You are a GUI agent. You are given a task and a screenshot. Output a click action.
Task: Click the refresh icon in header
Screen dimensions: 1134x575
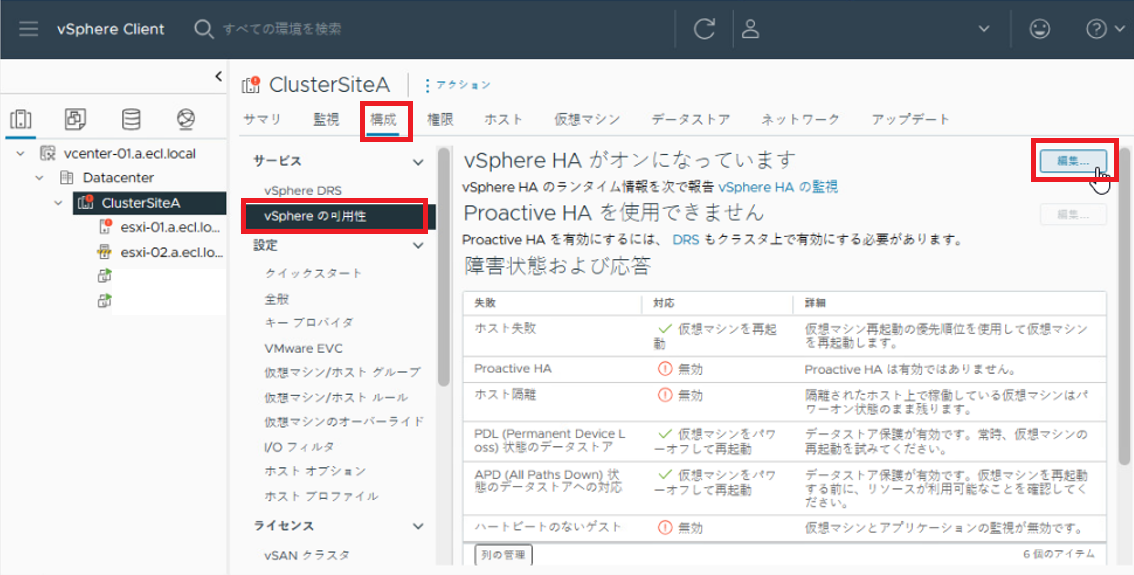point(704,29)
